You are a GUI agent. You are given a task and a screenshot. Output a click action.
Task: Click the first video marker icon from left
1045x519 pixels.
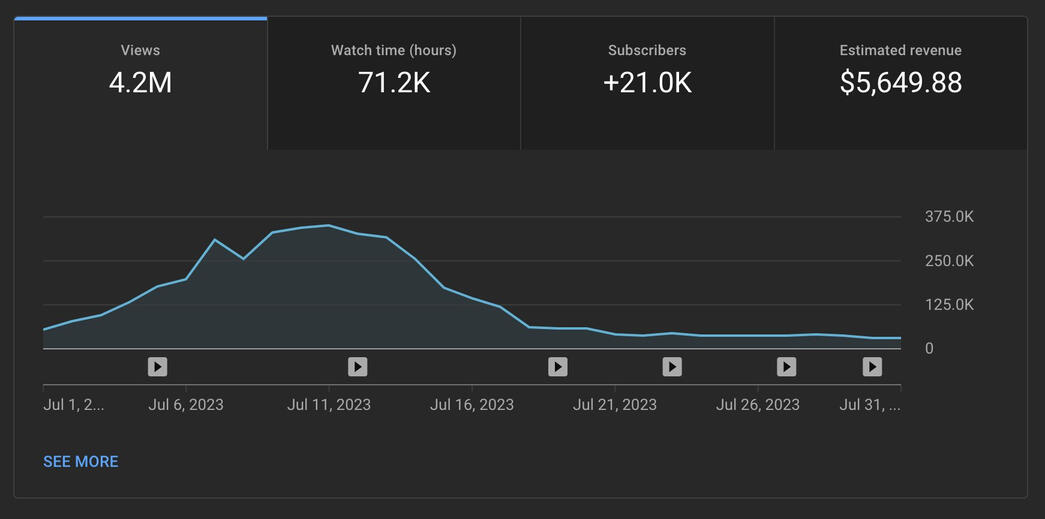[x=157, y=367]
